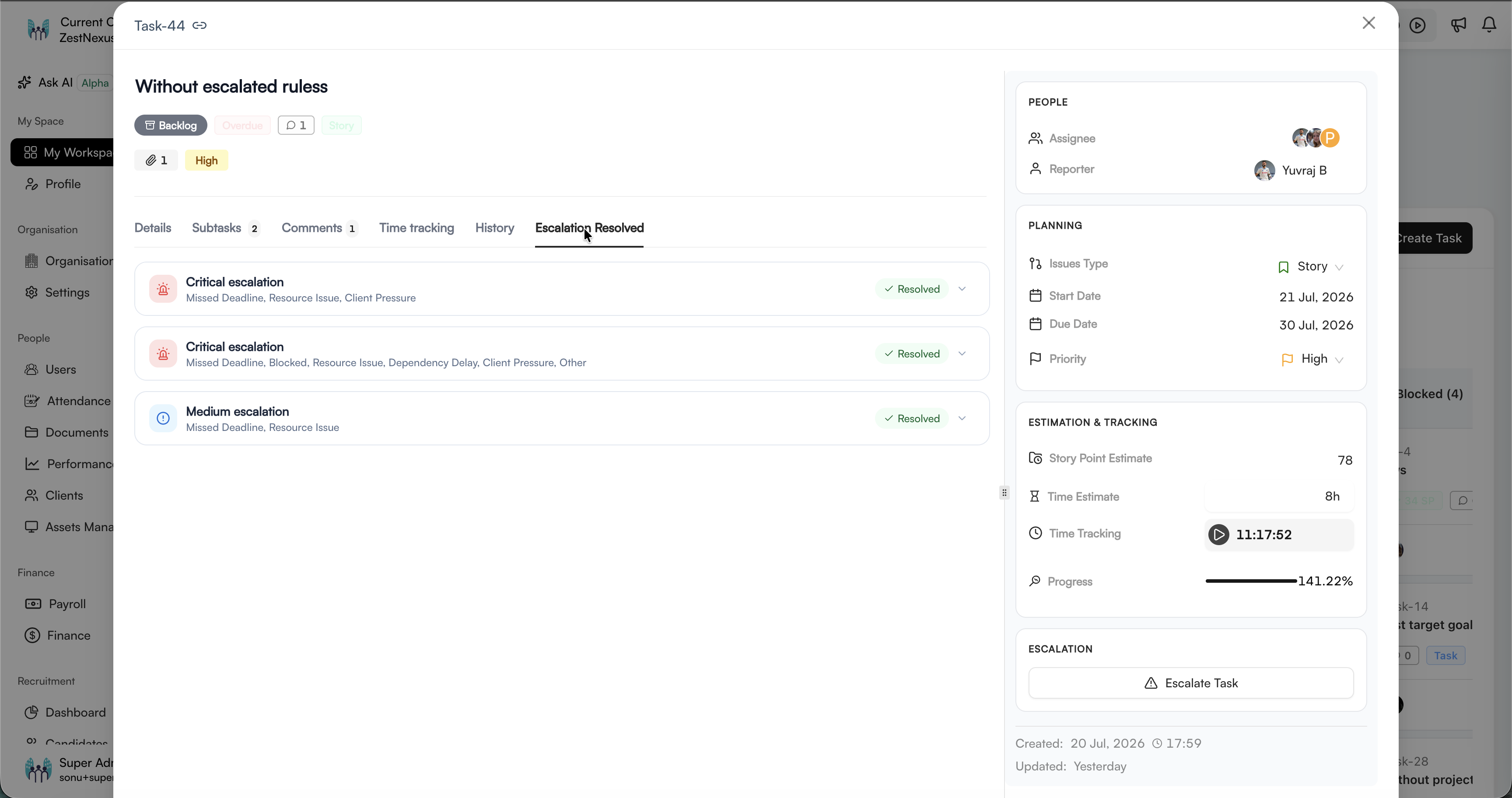Click the play circle icon in top bar
The image size is (1512, 798).
tap(1417, 25)
